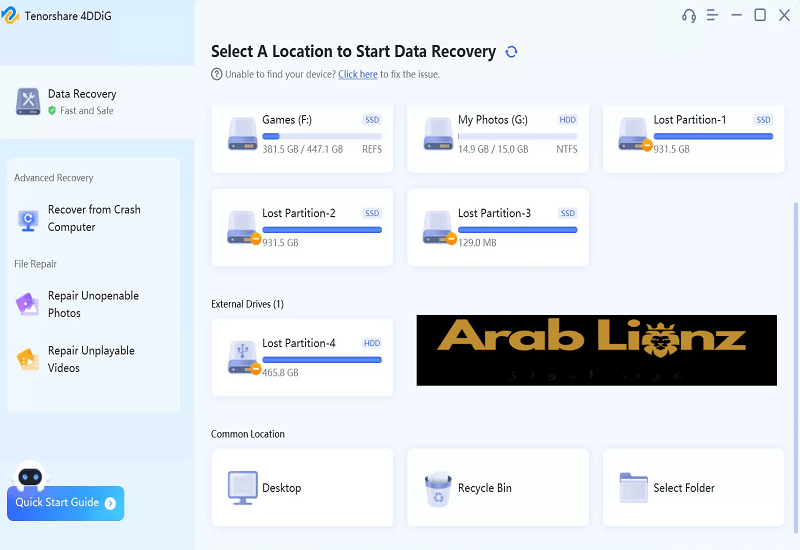Click the '14.9 GB / 15.0 GB' text

click(x=493, y=149)
